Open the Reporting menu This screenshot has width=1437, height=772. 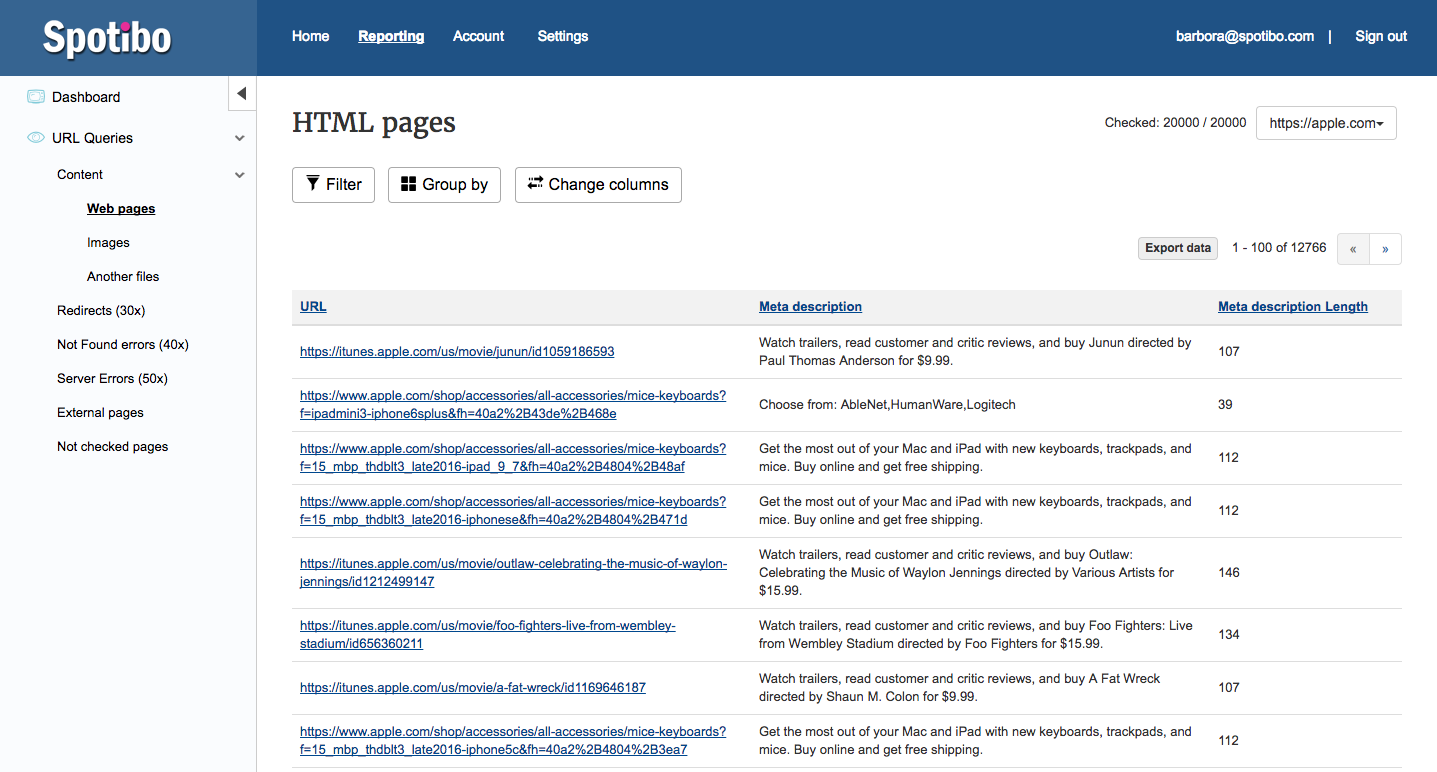[391, 36]
